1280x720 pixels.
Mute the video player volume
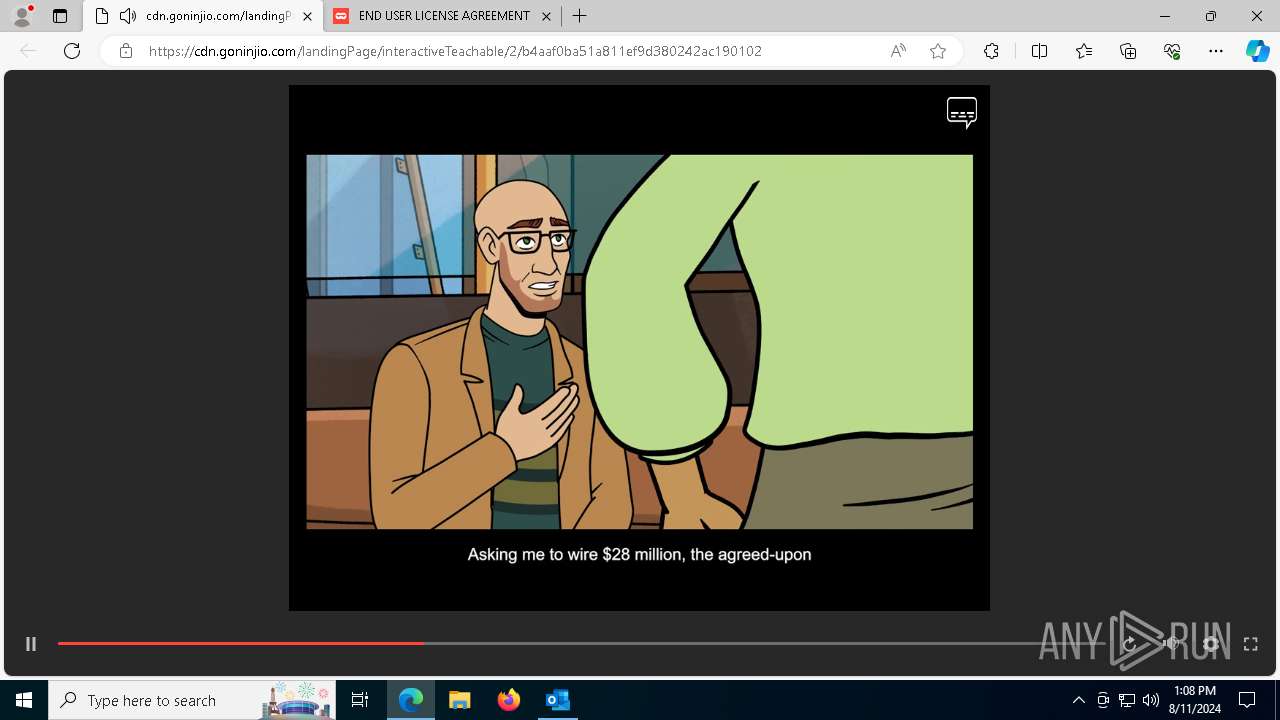click(1171, 644)
